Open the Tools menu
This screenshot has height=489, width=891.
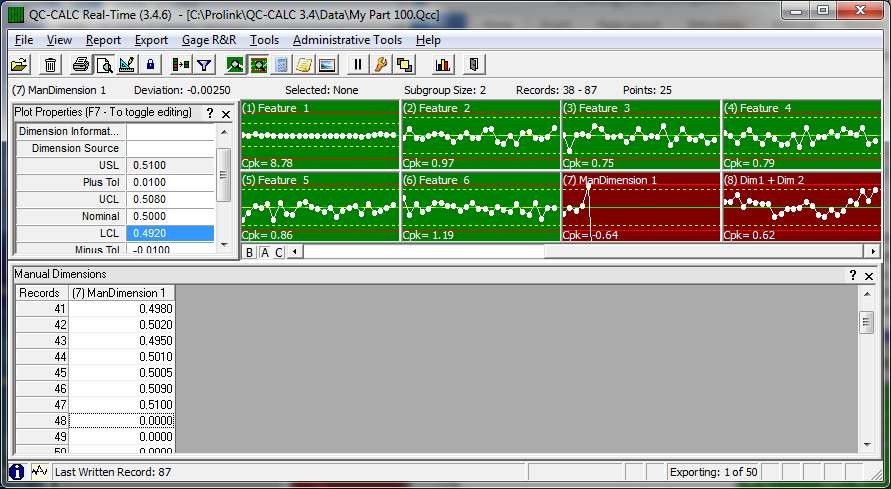264,40
